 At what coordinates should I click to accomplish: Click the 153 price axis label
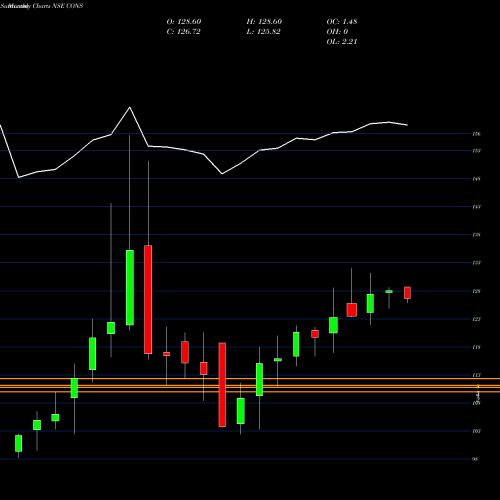(x=476, y=151)
